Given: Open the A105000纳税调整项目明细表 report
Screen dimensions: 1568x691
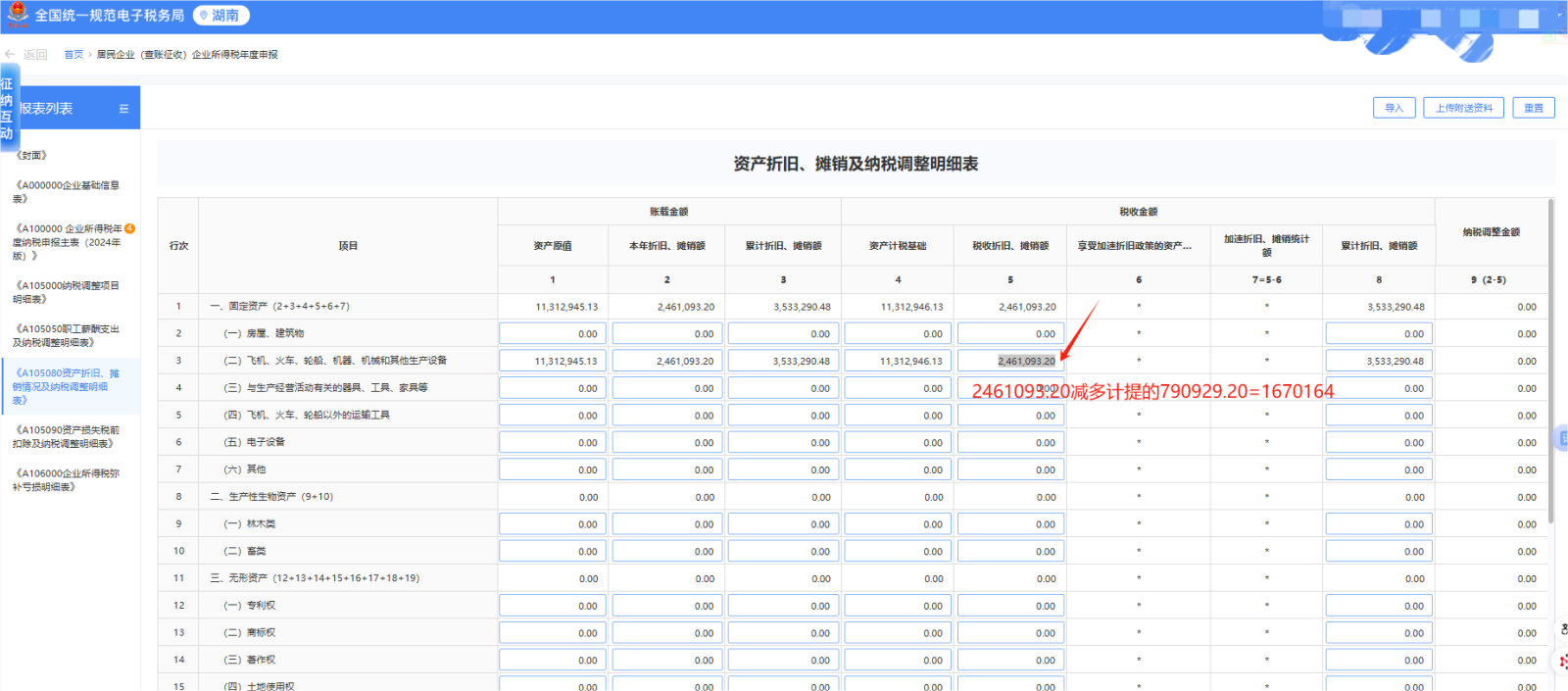Looking at the screenshot, I should tap(67, 292).
